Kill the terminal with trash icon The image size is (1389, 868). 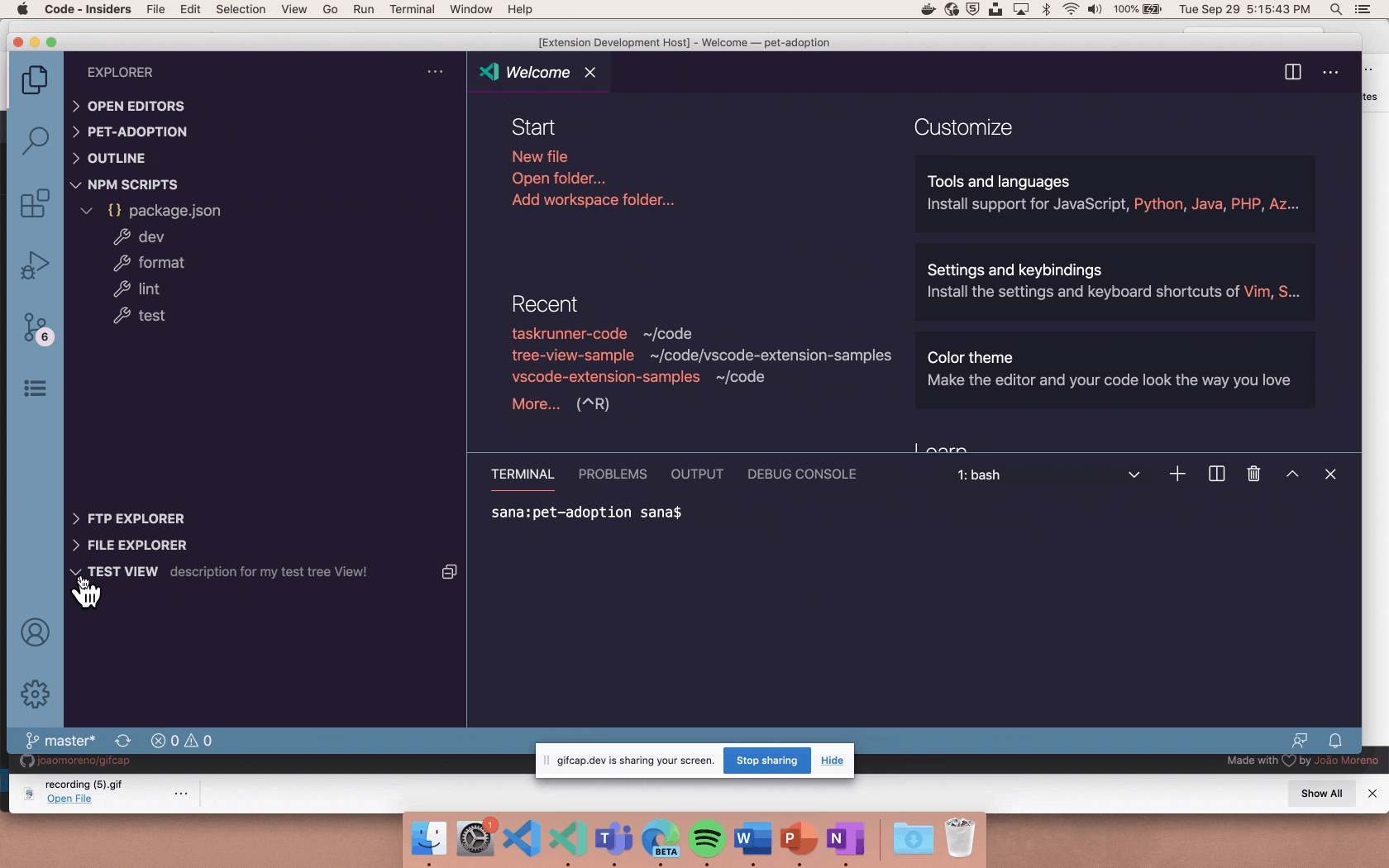pyautogui.click(x=1253, y=474)
